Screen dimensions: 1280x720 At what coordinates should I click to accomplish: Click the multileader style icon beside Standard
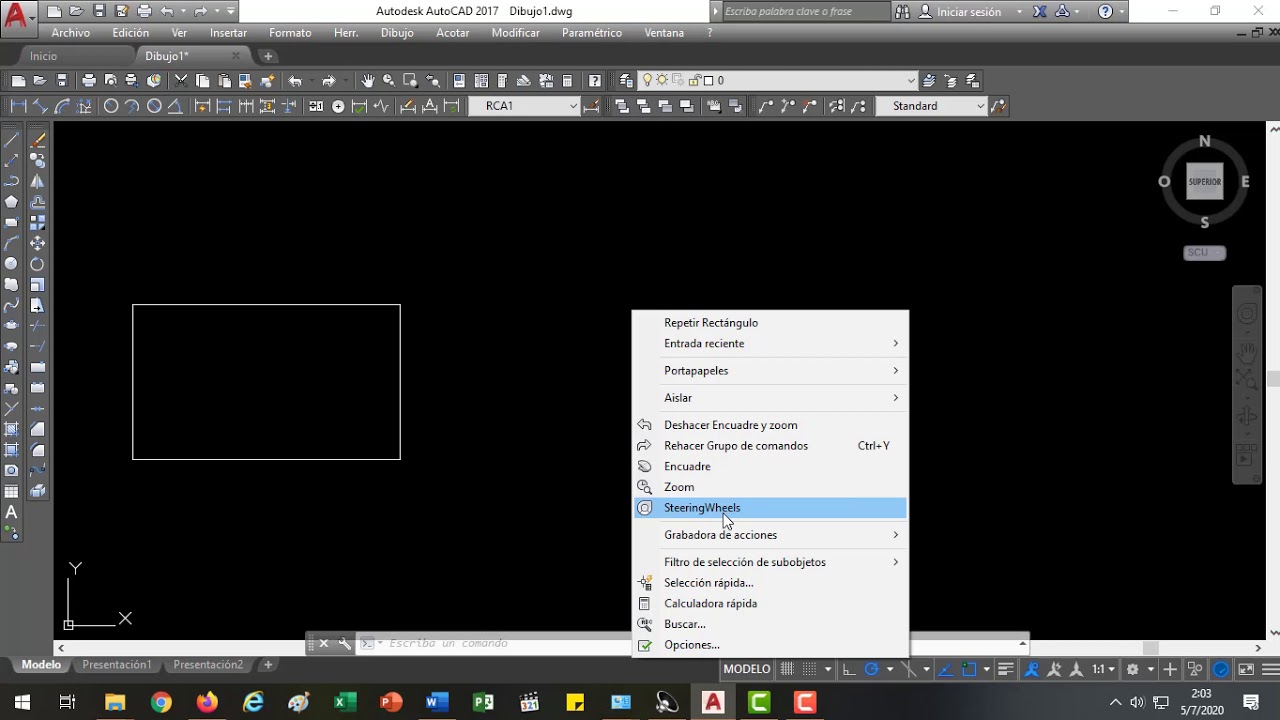(x=998, y=106)
